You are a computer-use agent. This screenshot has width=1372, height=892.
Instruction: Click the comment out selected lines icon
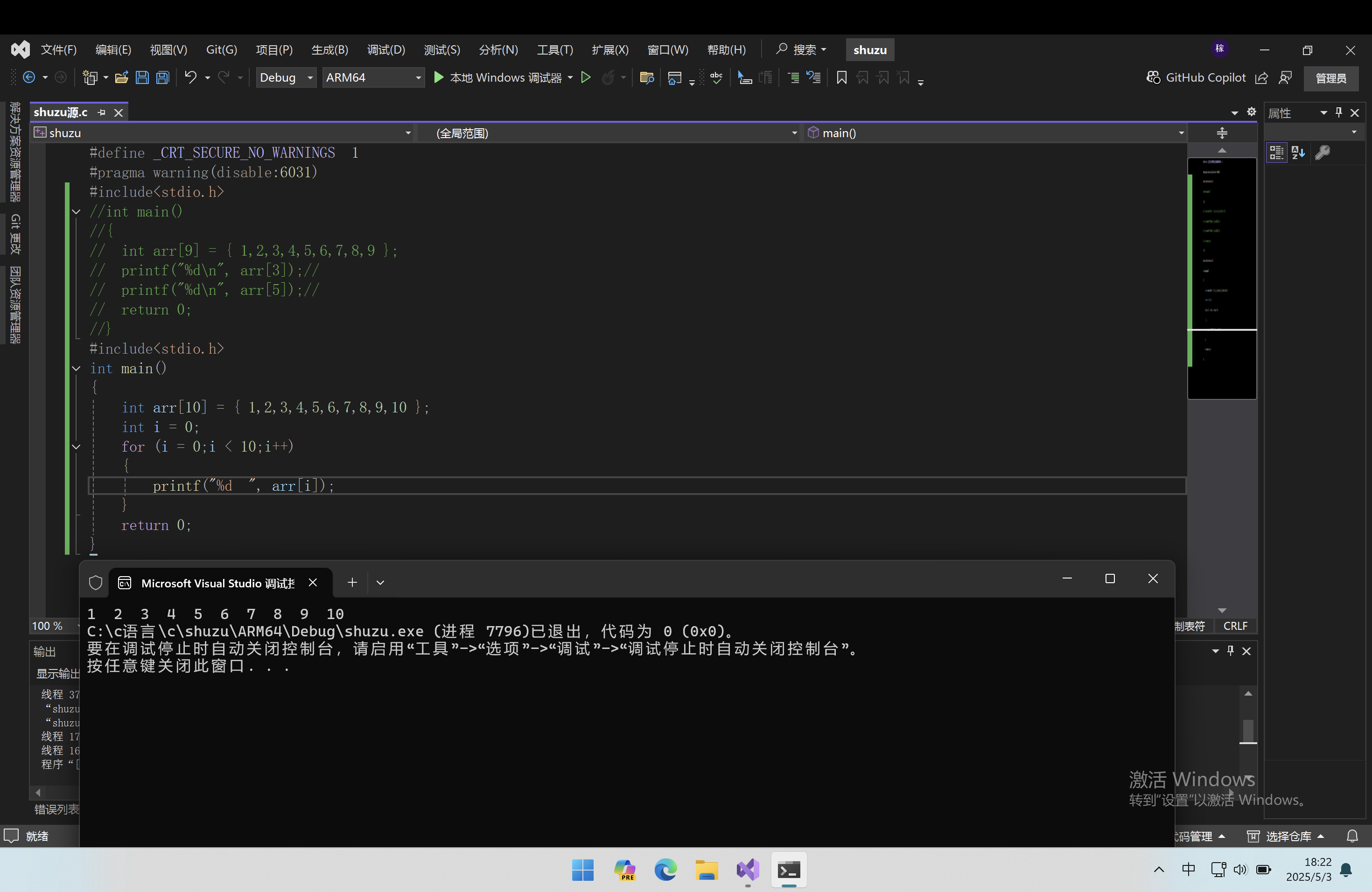coord(794,77)
